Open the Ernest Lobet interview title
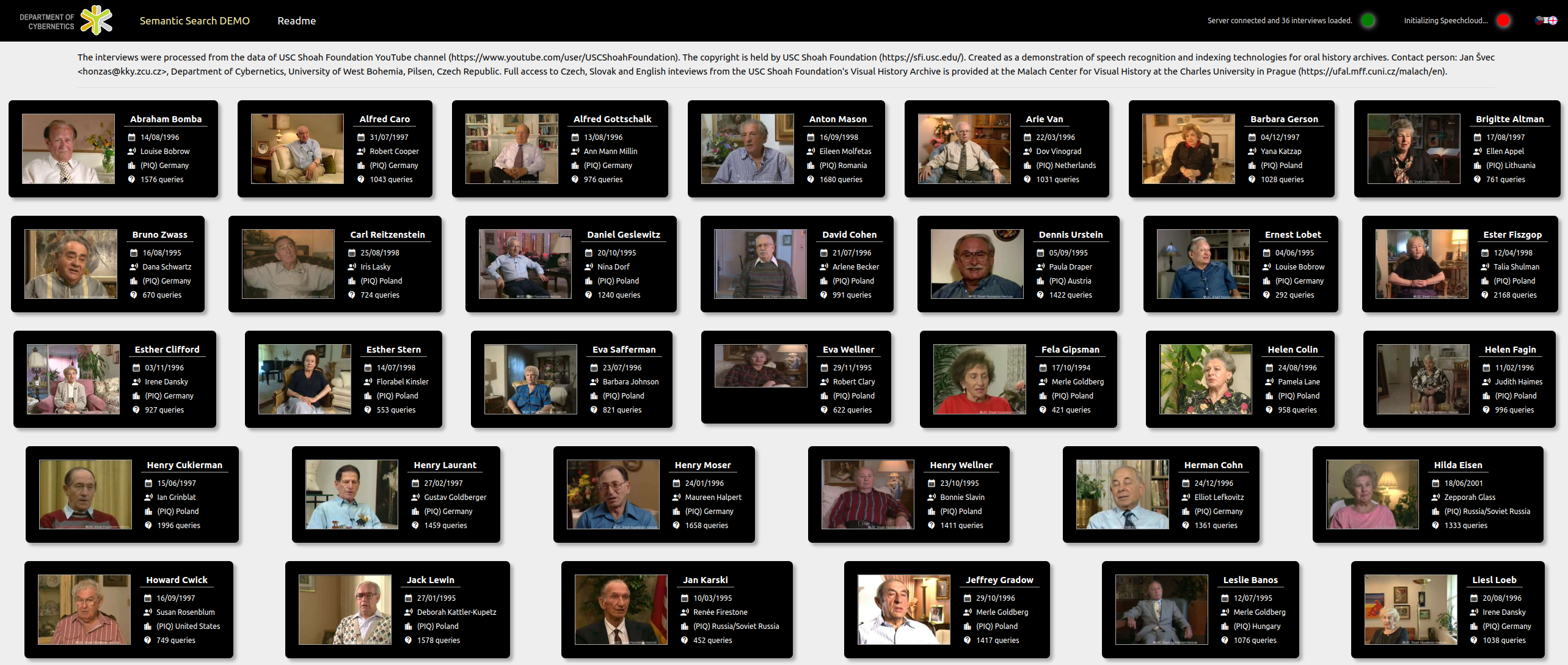Image resolution: width=1568 pixels, height=665 pixels. (x=1293, y=235)
